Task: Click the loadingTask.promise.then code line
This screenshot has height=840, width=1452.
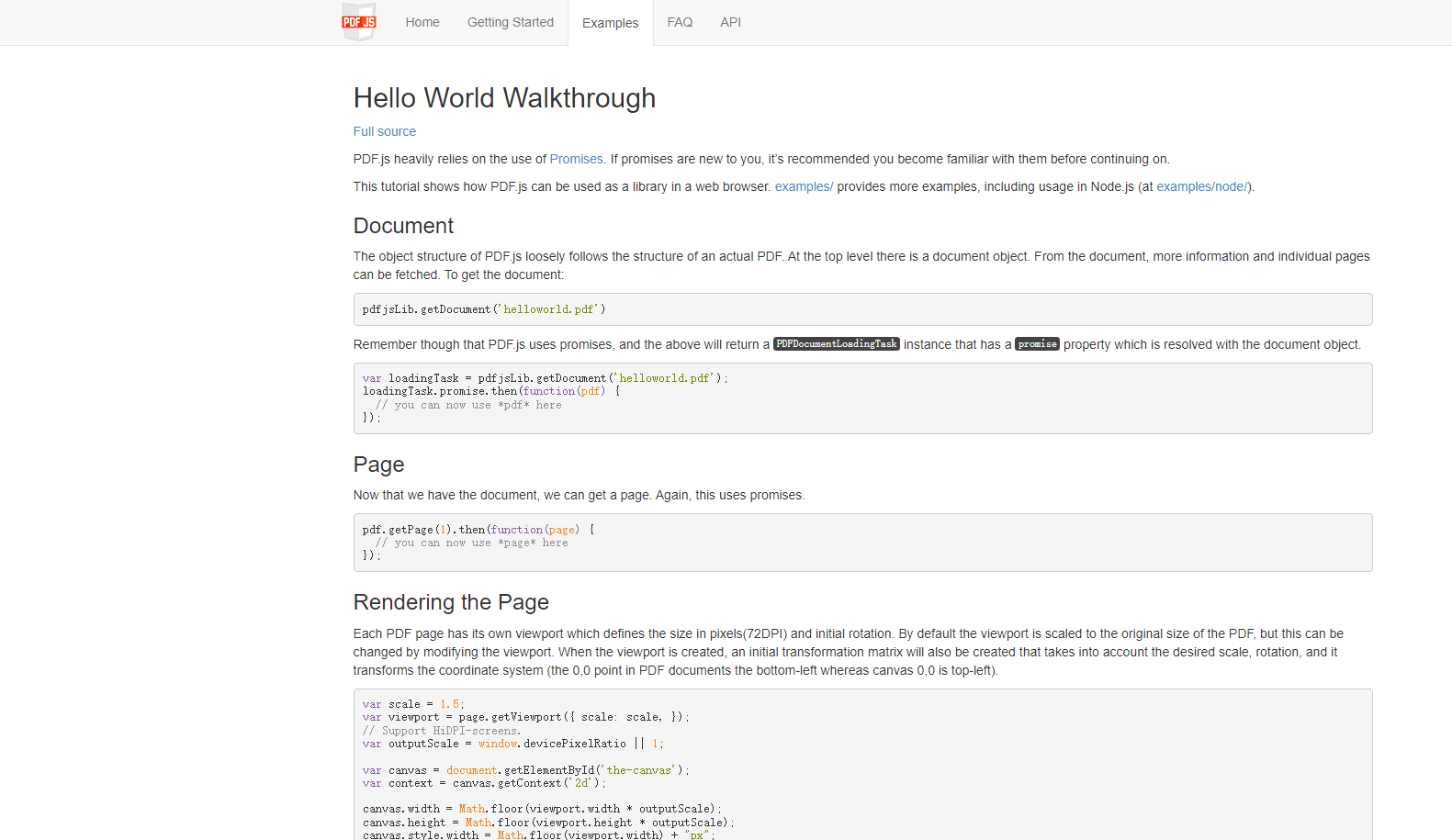Action: click(x=491, y=391)
